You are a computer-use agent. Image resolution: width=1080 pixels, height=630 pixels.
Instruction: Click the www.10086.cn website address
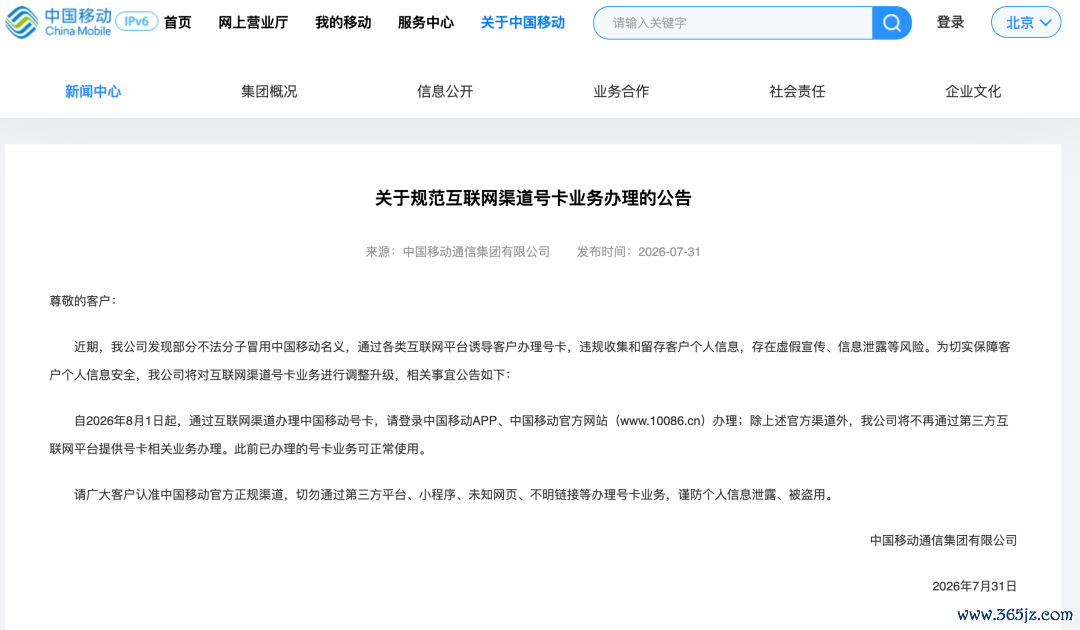(x=662, y=421)
